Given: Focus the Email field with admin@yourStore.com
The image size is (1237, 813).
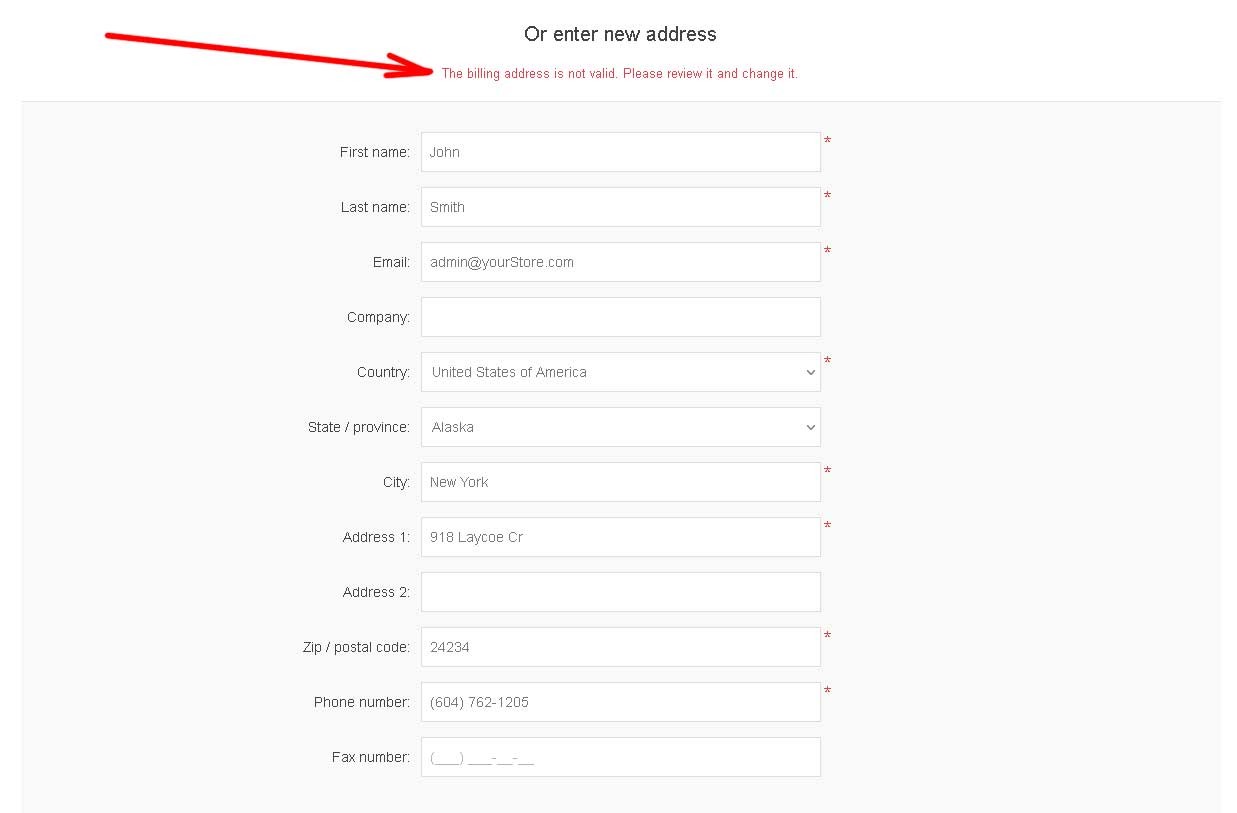Looking at the screenshot, I should coord(620,262).
